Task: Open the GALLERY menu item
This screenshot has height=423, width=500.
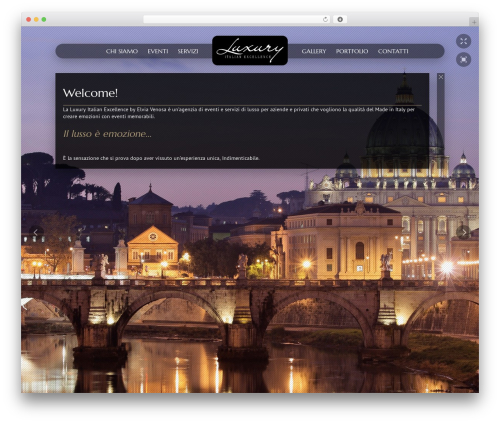Action: 314,51
